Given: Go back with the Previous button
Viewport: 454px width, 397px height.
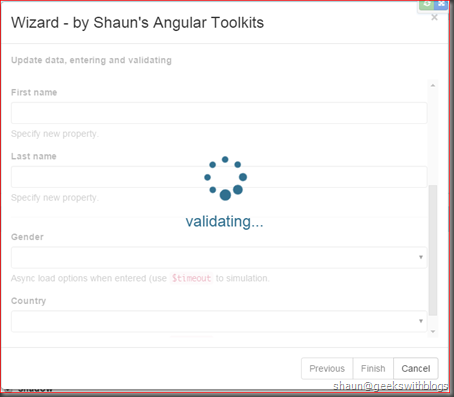Looking at the screenshot, I should [327, 368].
